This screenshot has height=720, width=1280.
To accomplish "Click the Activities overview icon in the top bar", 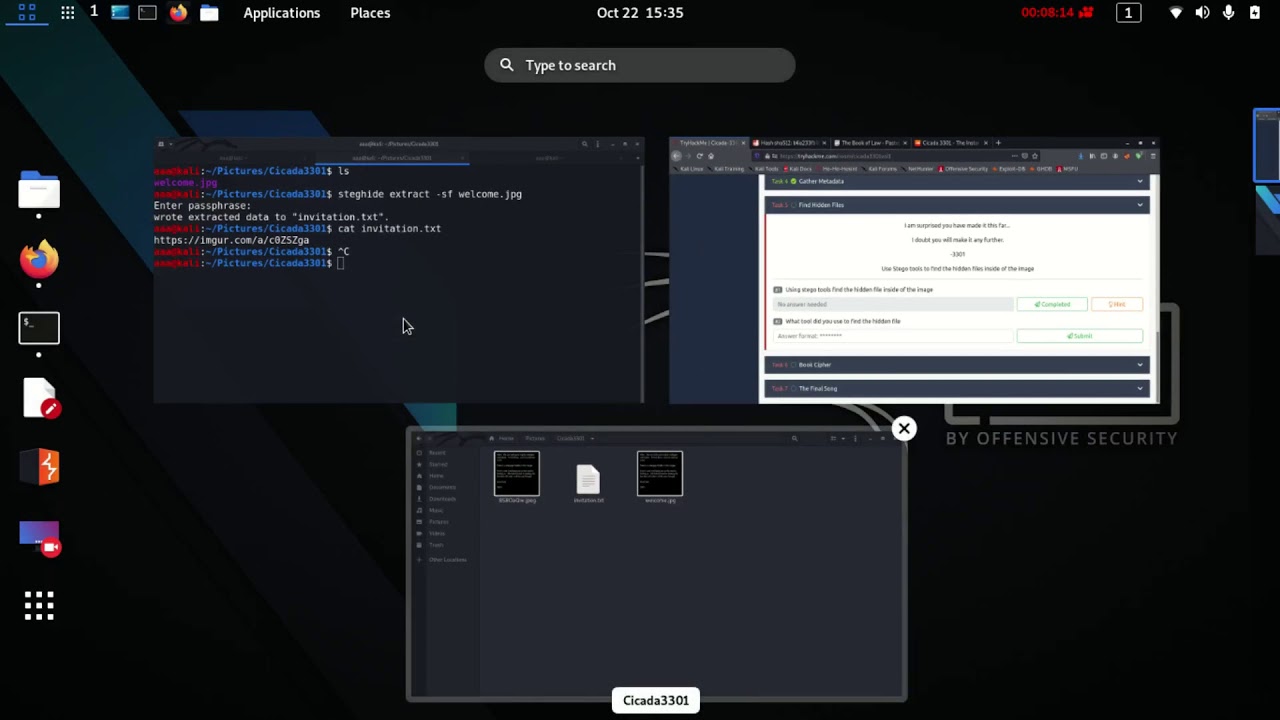I will (x=27, y=13).
